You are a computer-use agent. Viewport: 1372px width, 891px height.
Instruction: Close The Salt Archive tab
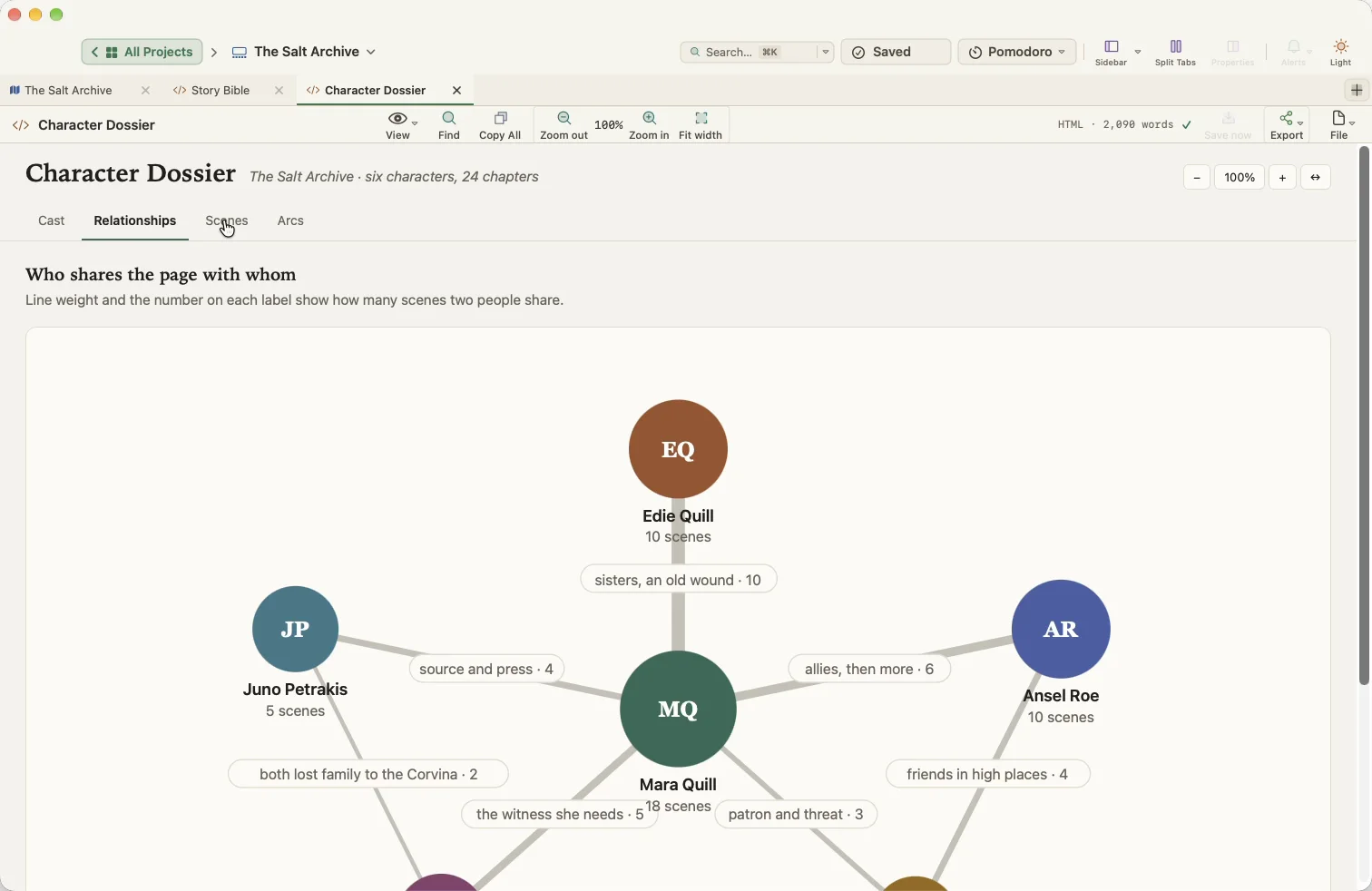click(x=145, y=90)
